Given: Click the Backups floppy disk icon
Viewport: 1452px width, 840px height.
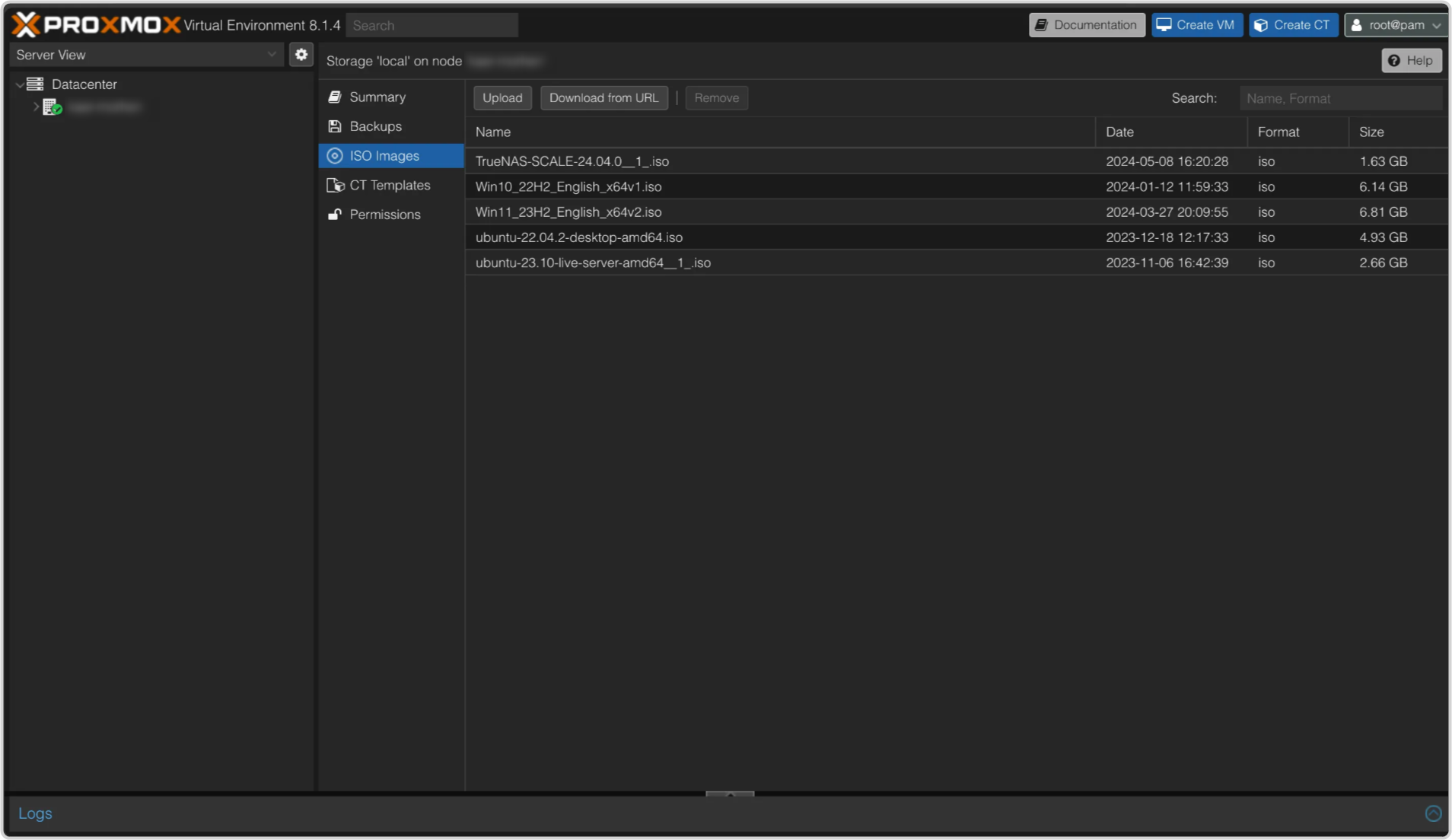Looking at the screenshot, I should (335, 126).
